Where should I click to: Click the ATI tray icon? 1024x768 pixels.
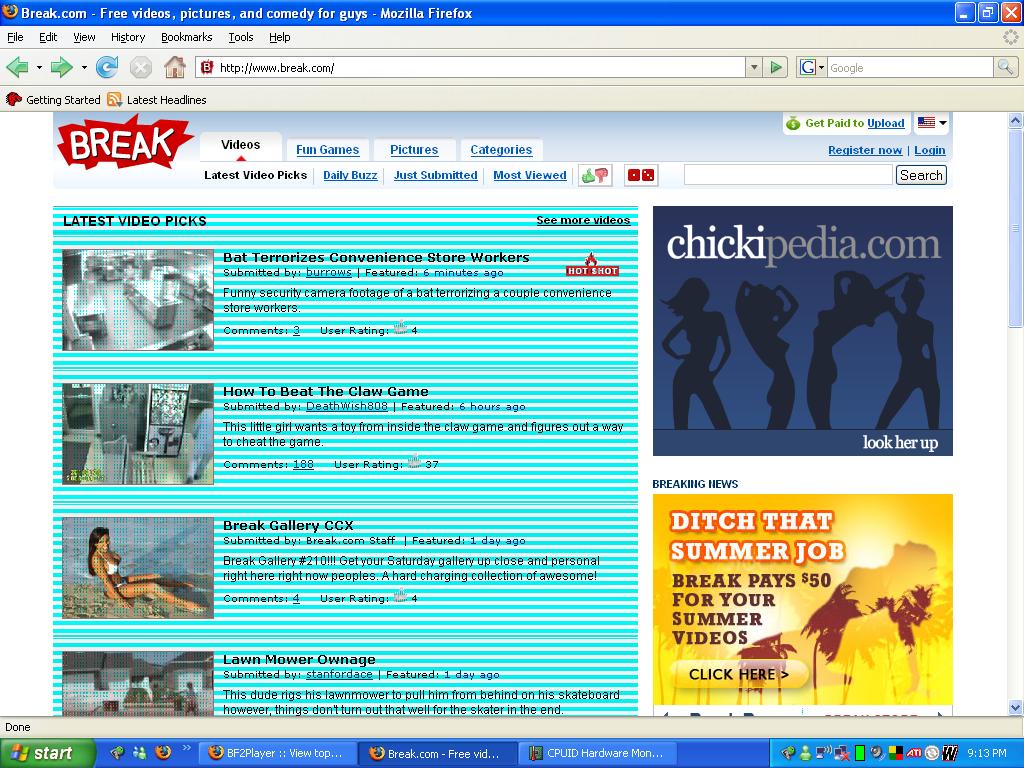click(914, 753)
